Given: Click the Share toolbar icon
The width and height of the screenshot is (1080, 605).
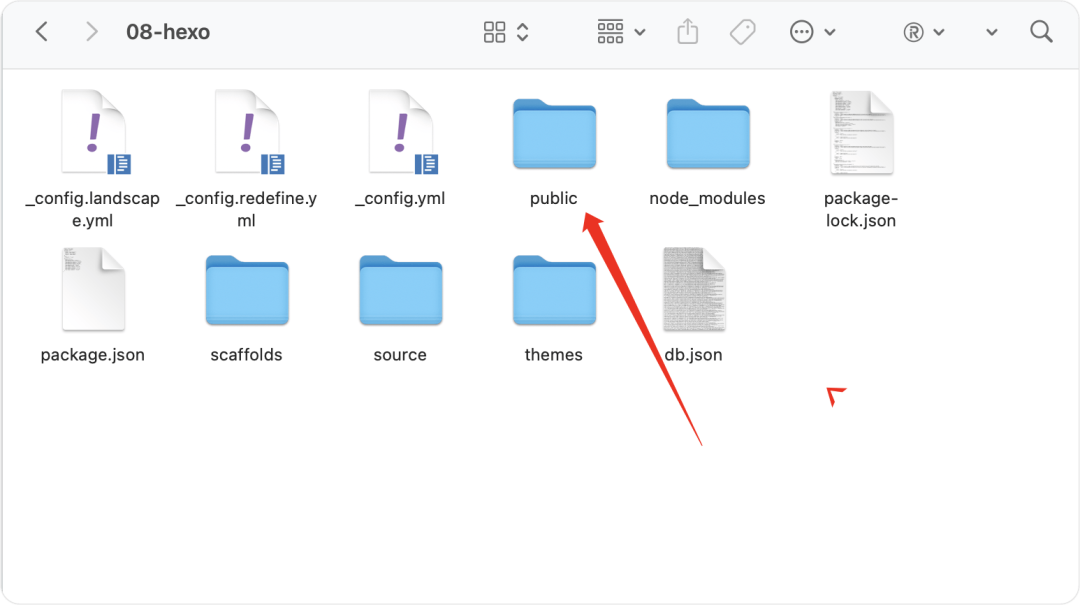Looking at the screenshot, I should (687, 32).
